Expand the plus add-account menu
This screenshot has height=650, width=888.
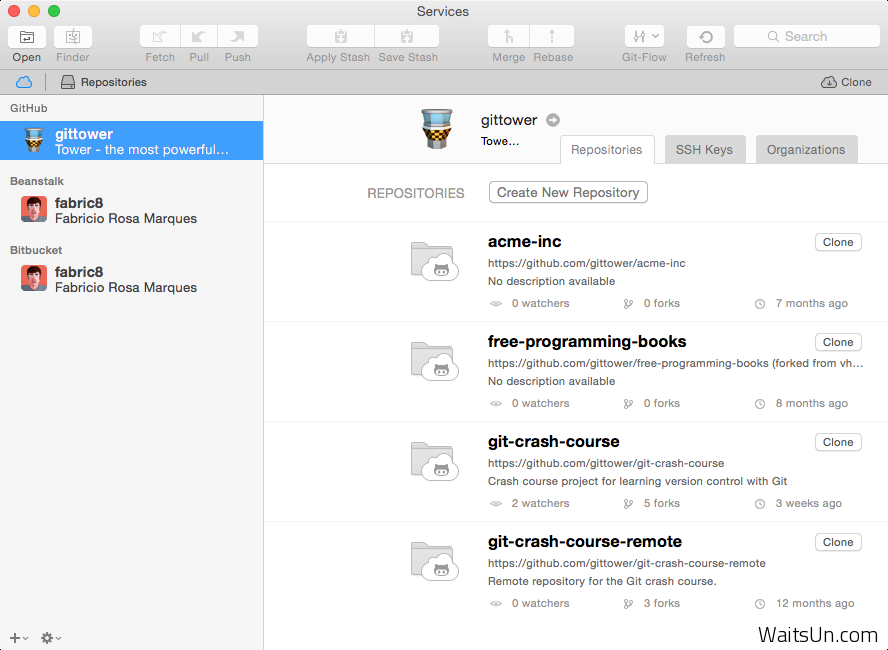click(18, 638)
